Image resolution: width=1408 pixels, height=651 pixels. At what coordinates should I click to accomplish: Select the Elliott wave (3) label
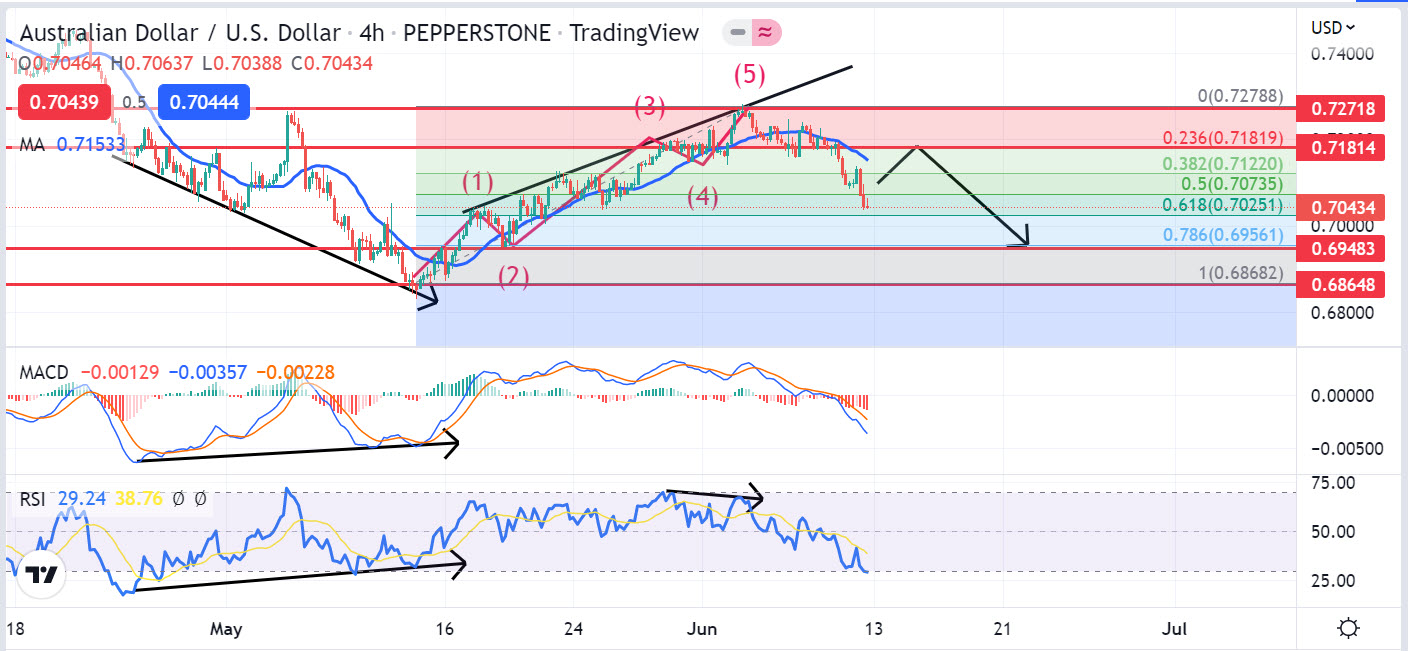[648, 106]
